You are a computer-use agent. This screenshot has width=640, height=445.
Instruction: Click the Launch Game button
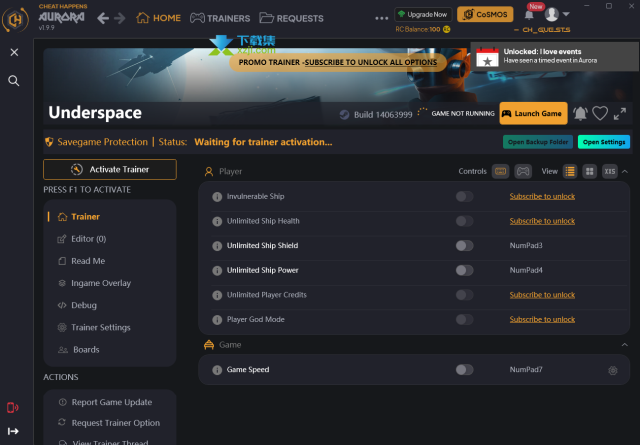[533, 113]
